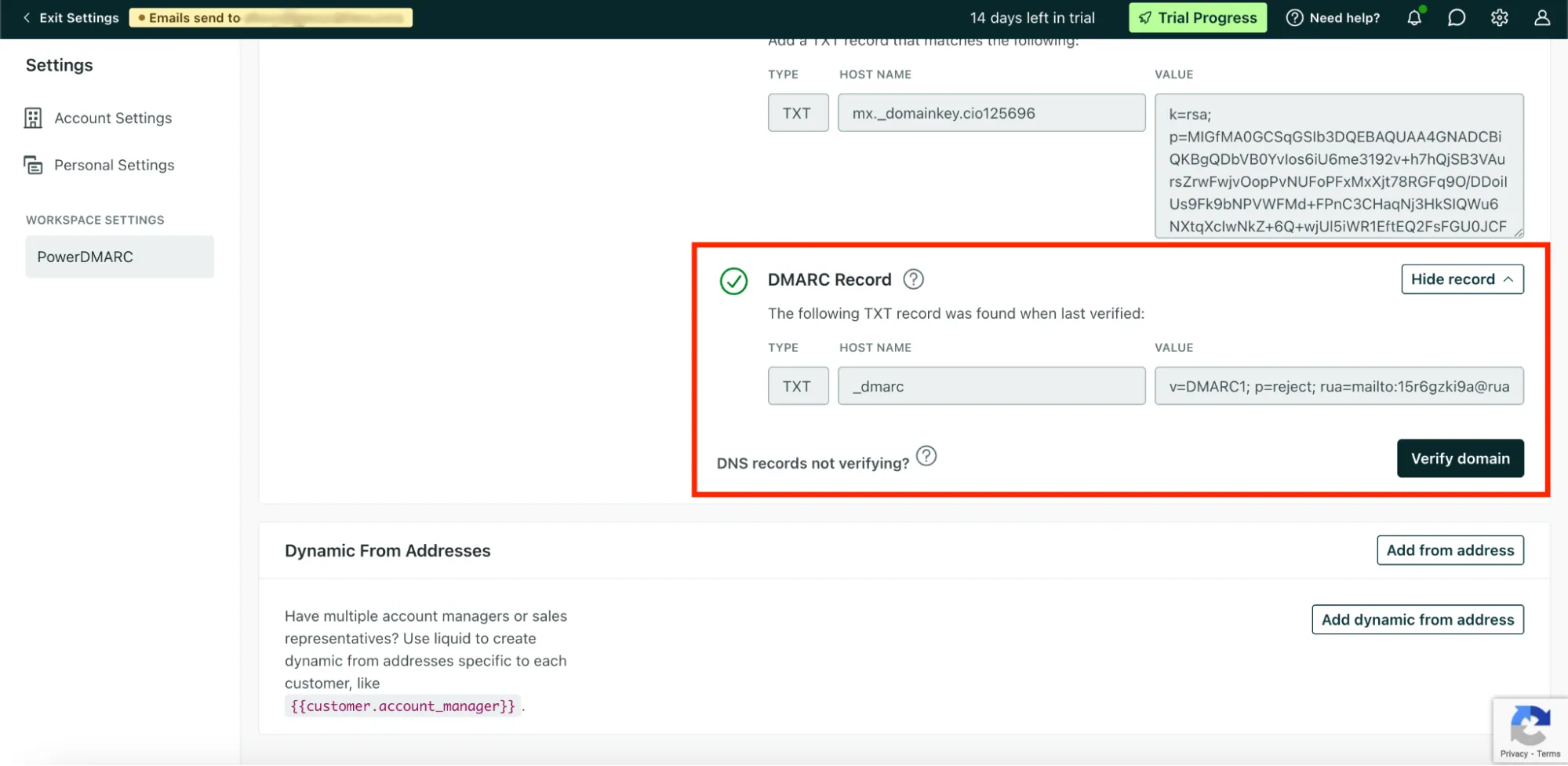
Task: Click the {{customer.account_manager}} code snippet
Action: (x=402, y=706)
